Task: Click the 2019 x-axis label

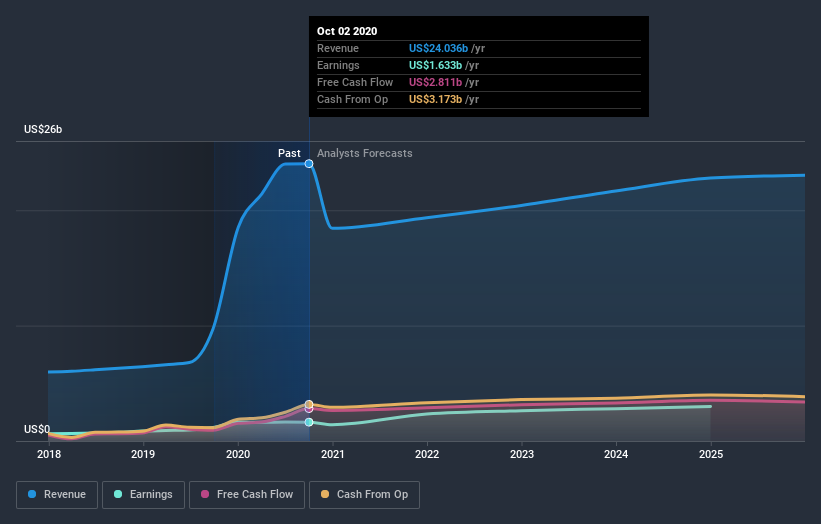Action: (x=143, y=454)
